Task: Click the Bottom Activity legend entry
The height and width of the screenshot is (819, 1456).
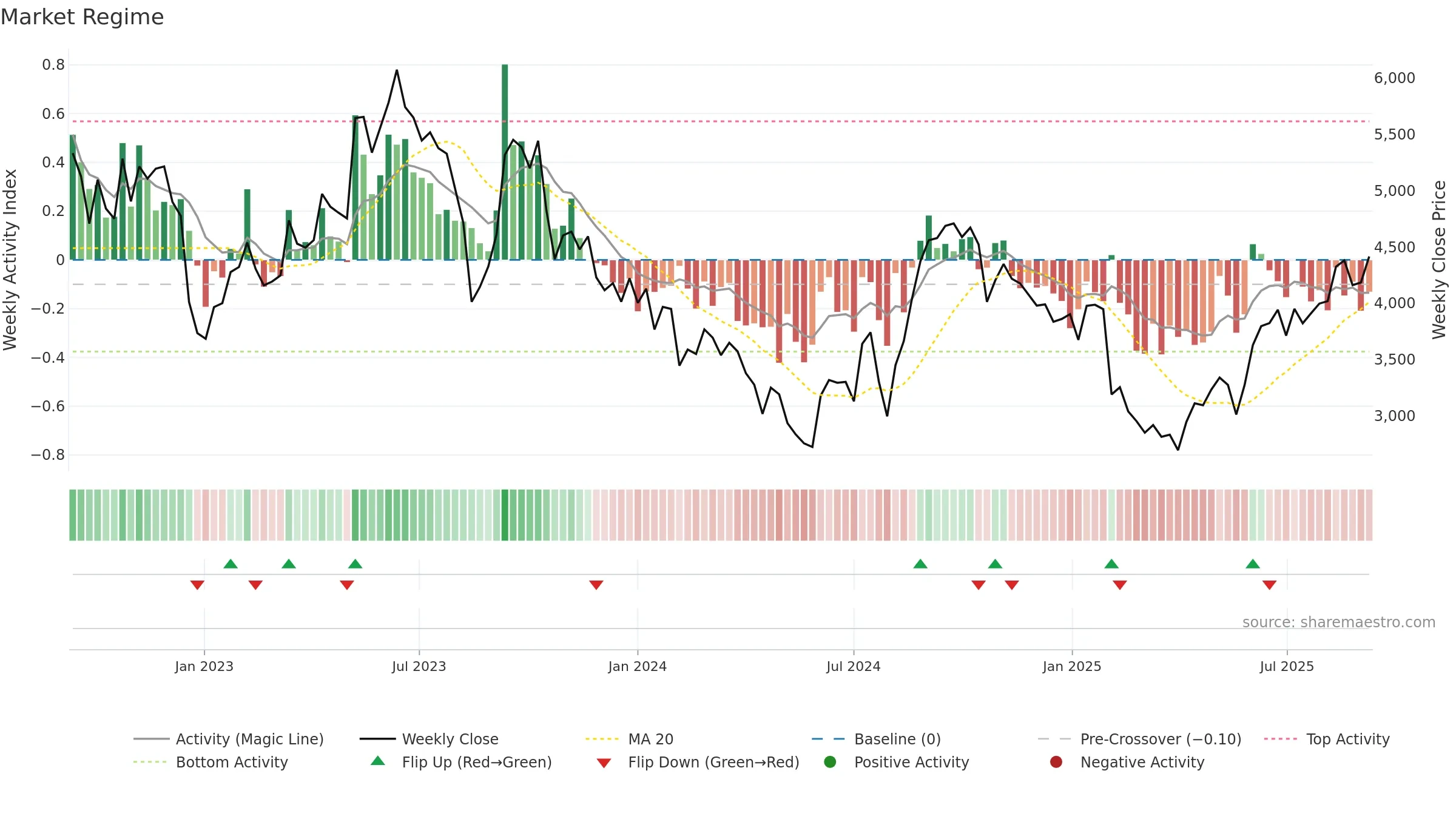Action: coord(211,762)
